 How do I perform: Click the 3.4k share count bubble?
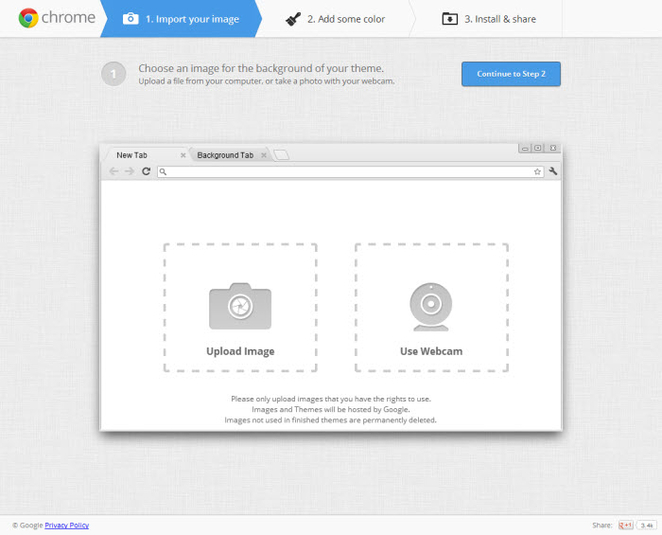647,525
